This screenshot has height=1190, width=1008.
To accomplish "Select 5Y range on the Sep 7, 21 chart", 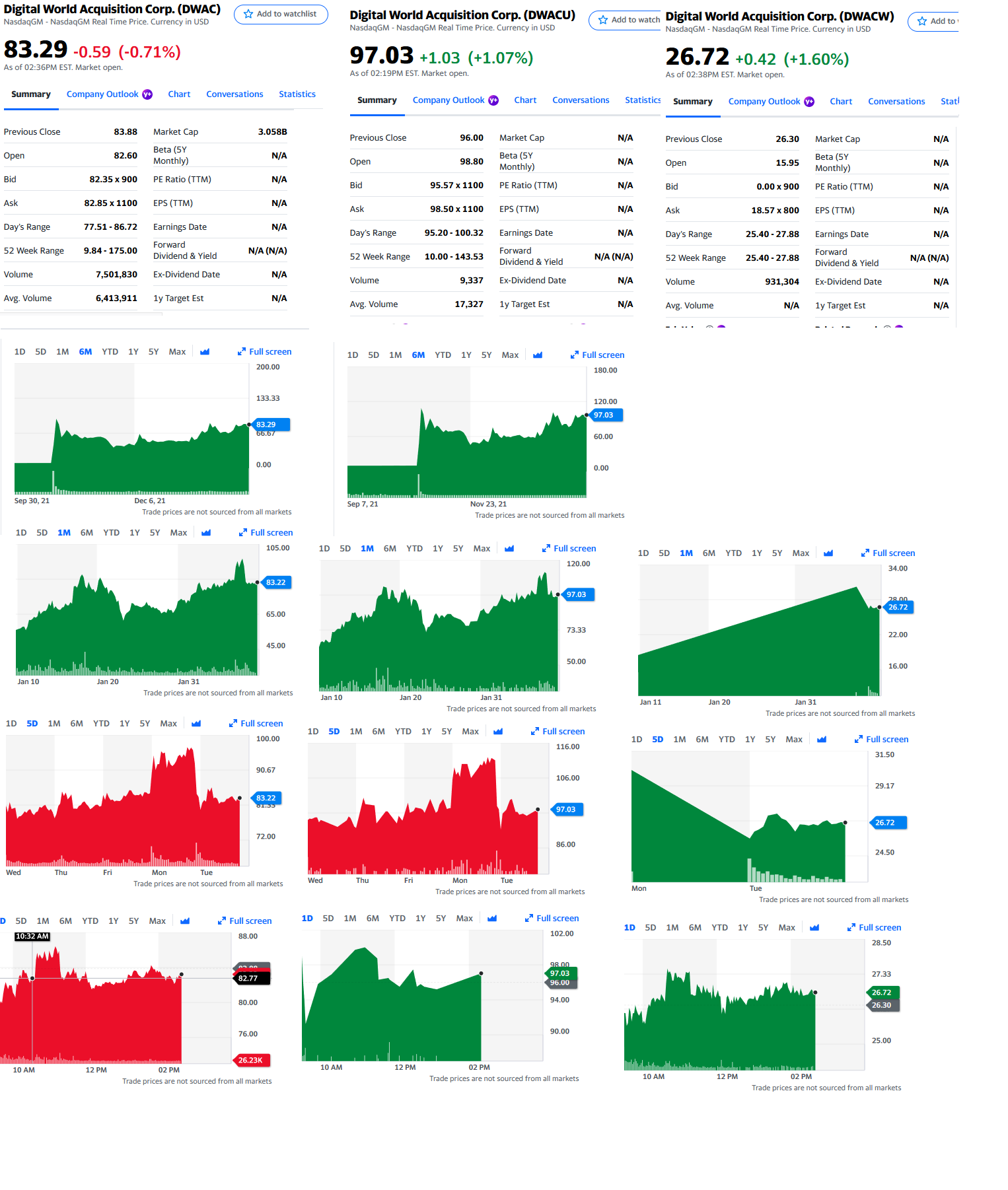I will [x=487, y=355].
